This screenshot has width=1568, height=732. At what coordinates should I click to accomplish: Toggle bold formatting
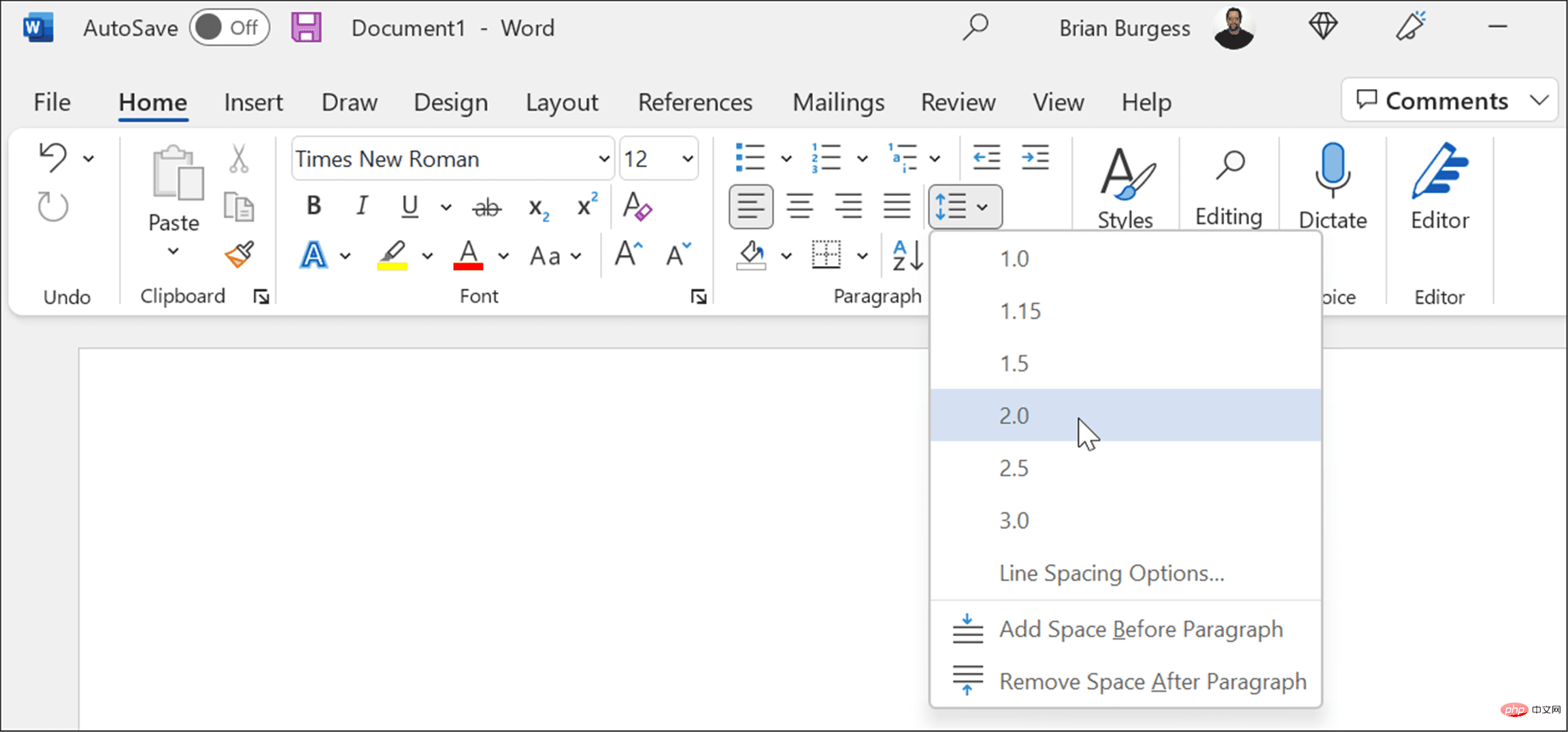tap(313, 205)
